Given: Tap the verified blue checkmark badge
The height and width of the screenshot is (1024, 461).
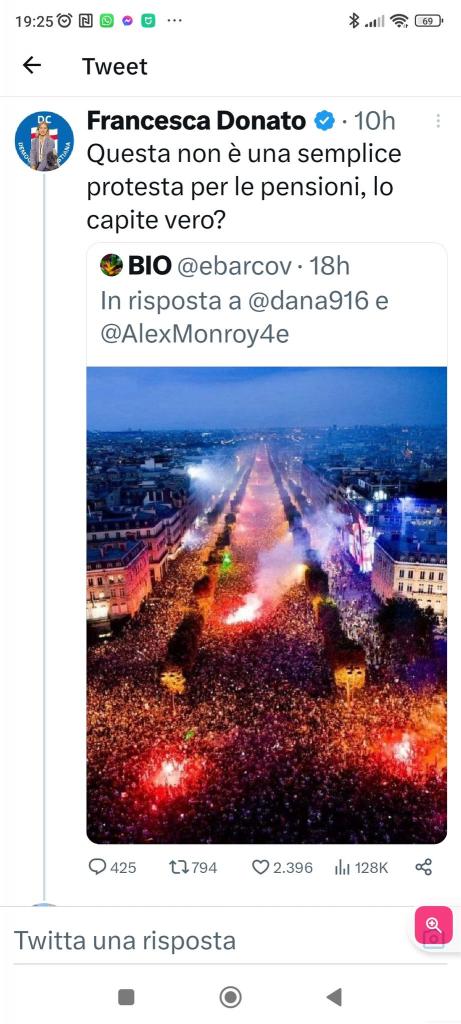Looking at the screenshot, I should point(325,121).
